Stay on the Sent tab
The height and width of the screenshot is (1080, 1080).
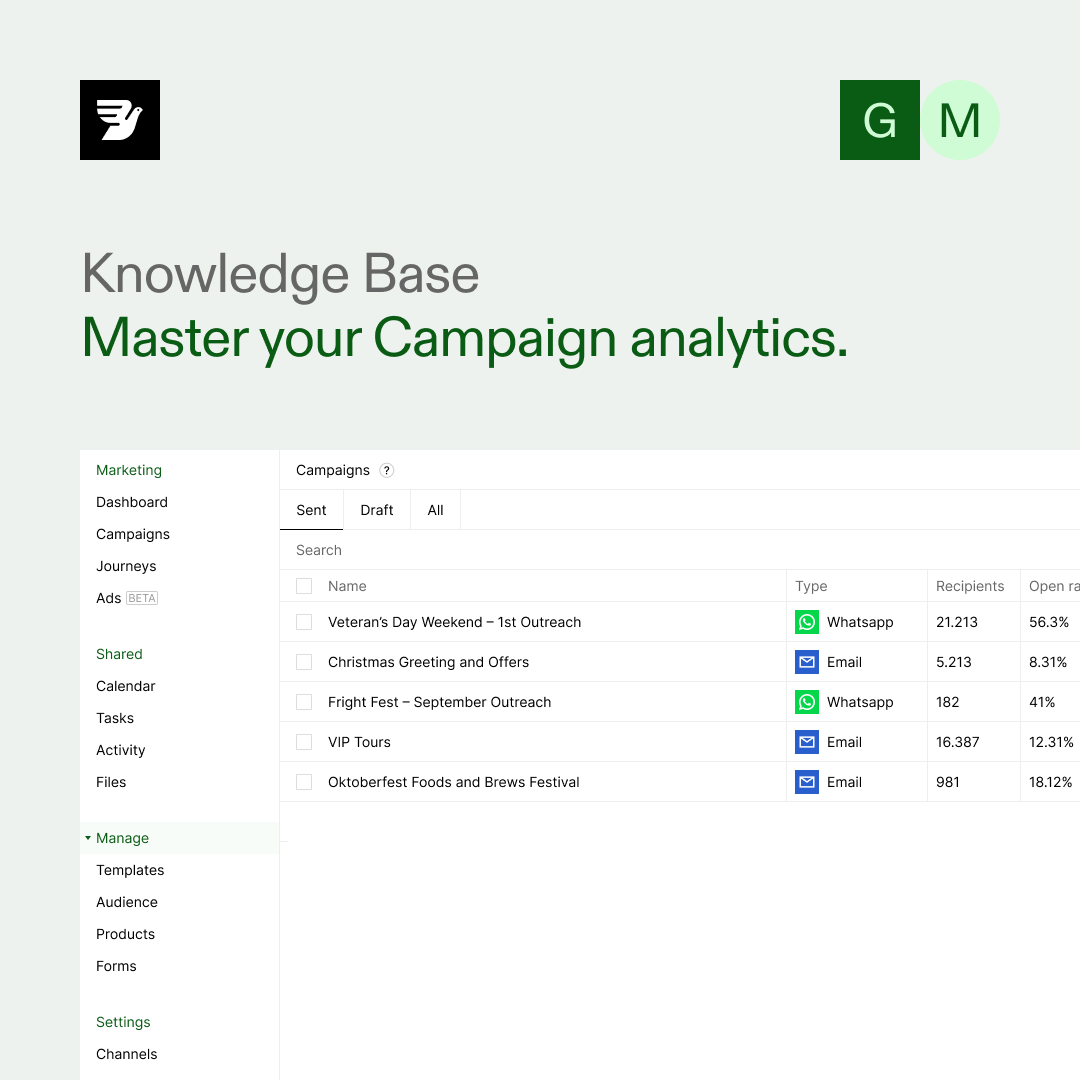pos(311,509)
